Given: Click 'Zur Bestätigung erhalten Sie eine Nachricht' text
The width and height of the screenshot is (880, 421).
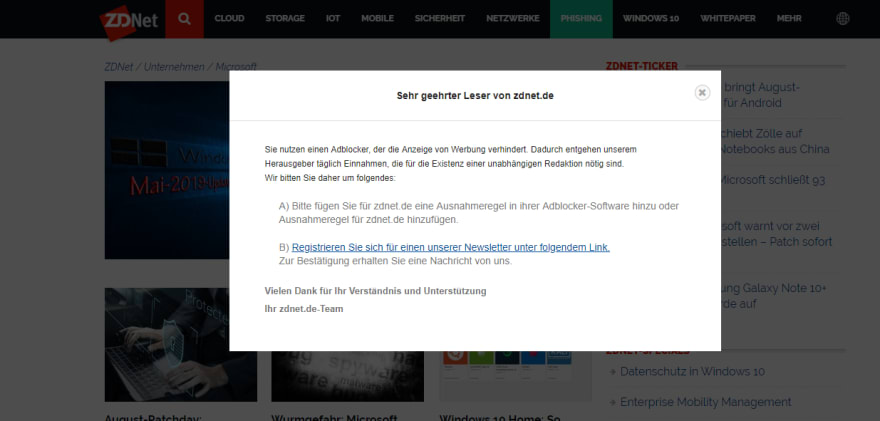Looking at the screenshot, I should [396, 261].
